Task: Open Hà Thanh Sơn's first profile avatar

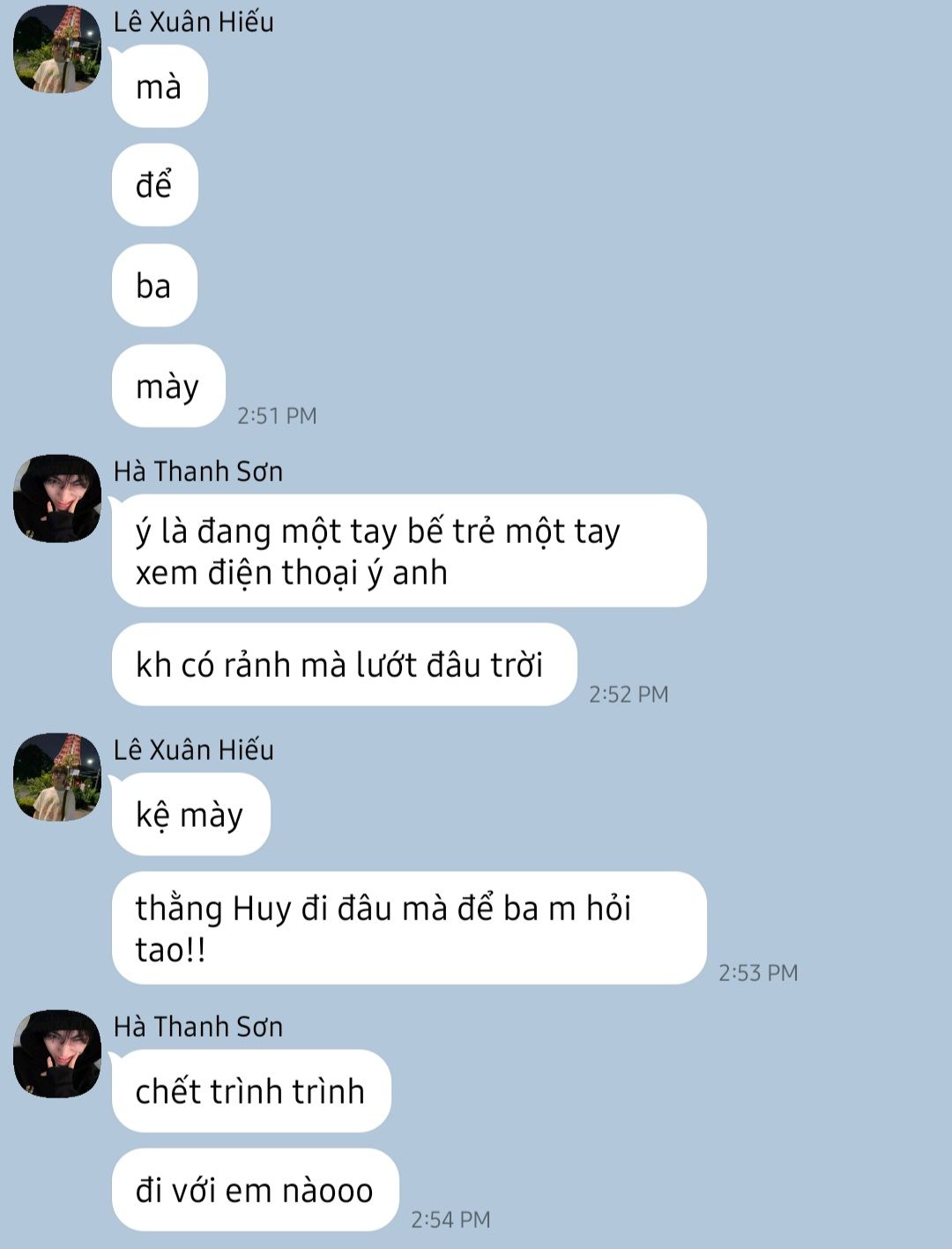Action: coord(57,498)
